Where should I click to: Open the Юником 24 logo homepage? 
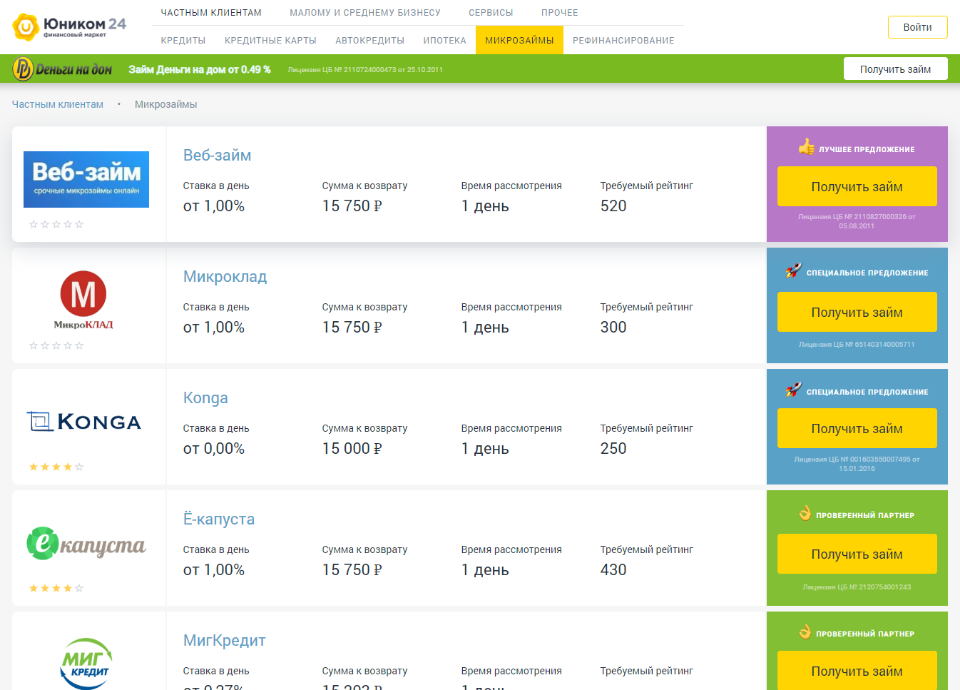pos(69,26)
